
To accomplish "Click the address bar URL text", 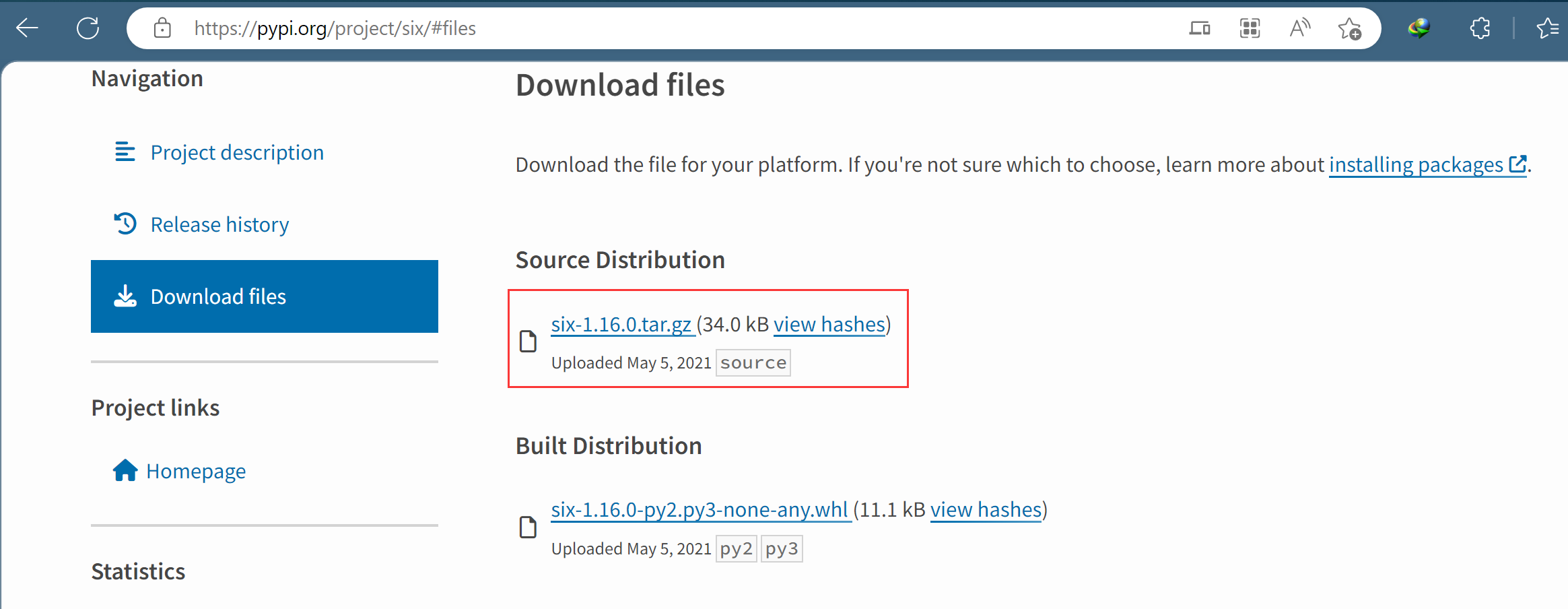I will click(335, 28).
